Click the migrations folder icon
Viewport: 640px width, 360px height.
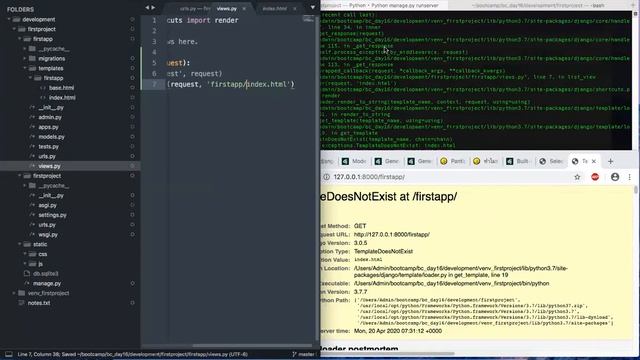[32, 58]
